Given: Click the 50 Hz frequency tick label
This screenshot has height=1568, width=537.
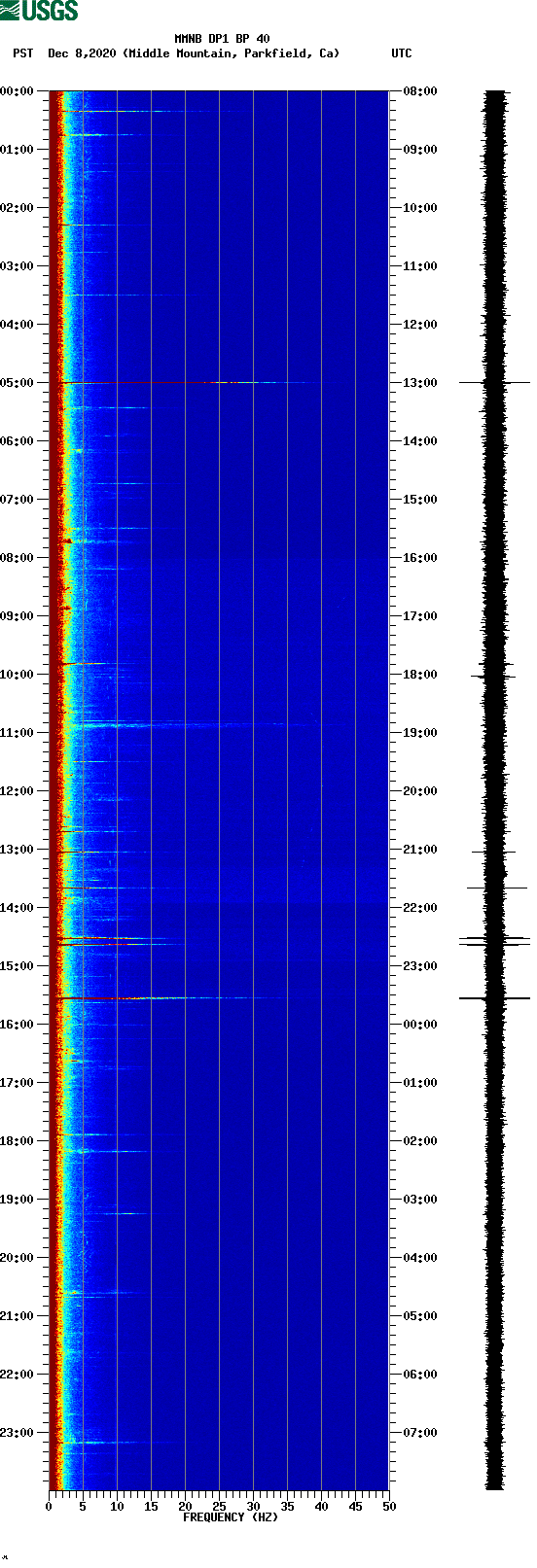Looking at the screenshot, I should click(x=389, y=1507).
